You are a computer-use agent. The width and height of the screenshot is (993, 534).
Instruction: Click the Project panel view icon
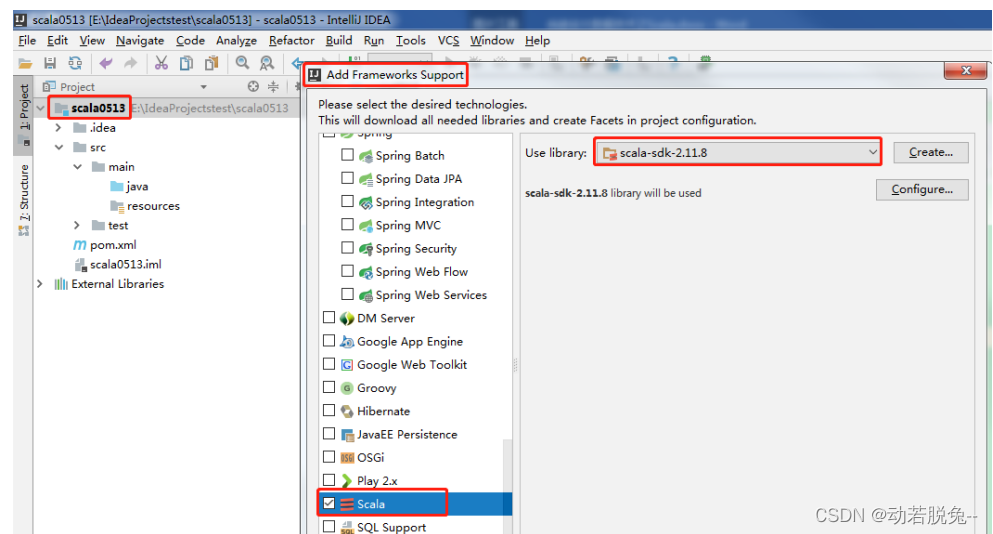click(x=49, y=86)
